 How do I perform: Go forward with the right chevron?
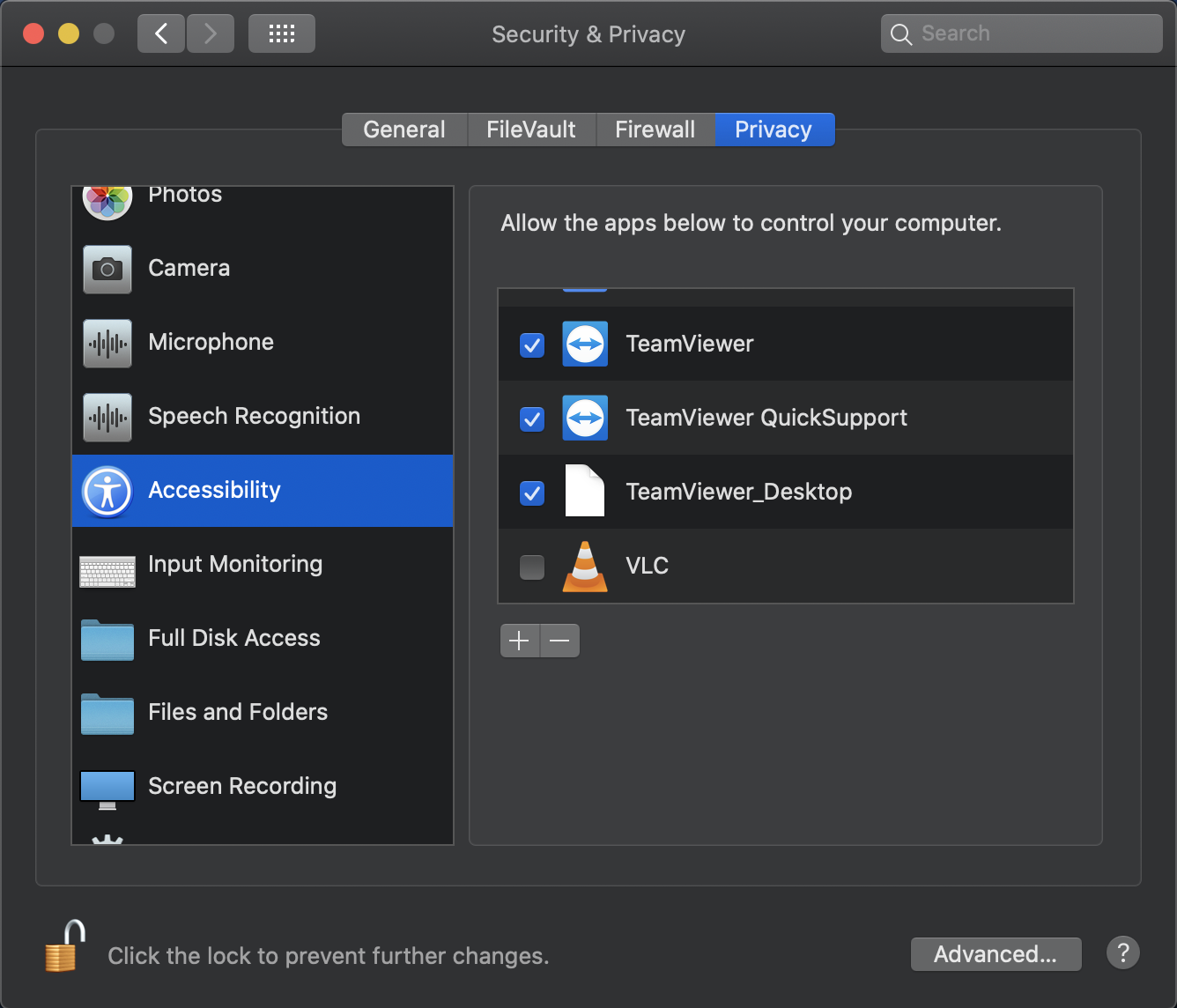tap(210, 33)
